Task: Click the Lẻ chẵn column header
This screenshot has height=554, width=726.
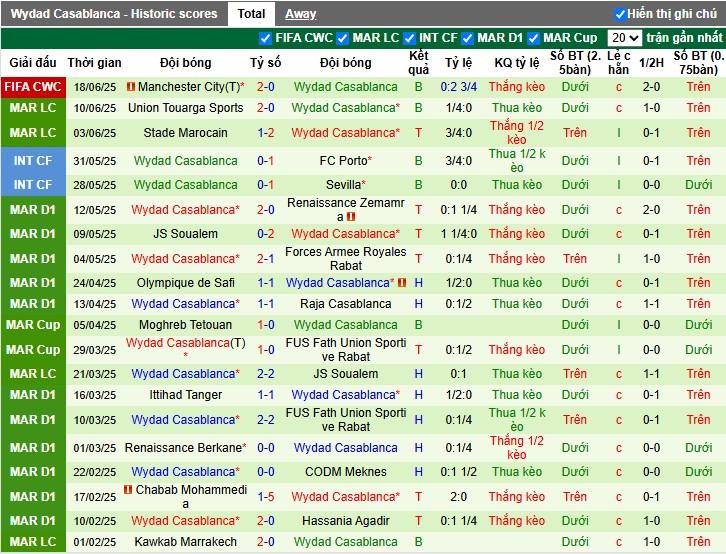Action: pos(619,63)
